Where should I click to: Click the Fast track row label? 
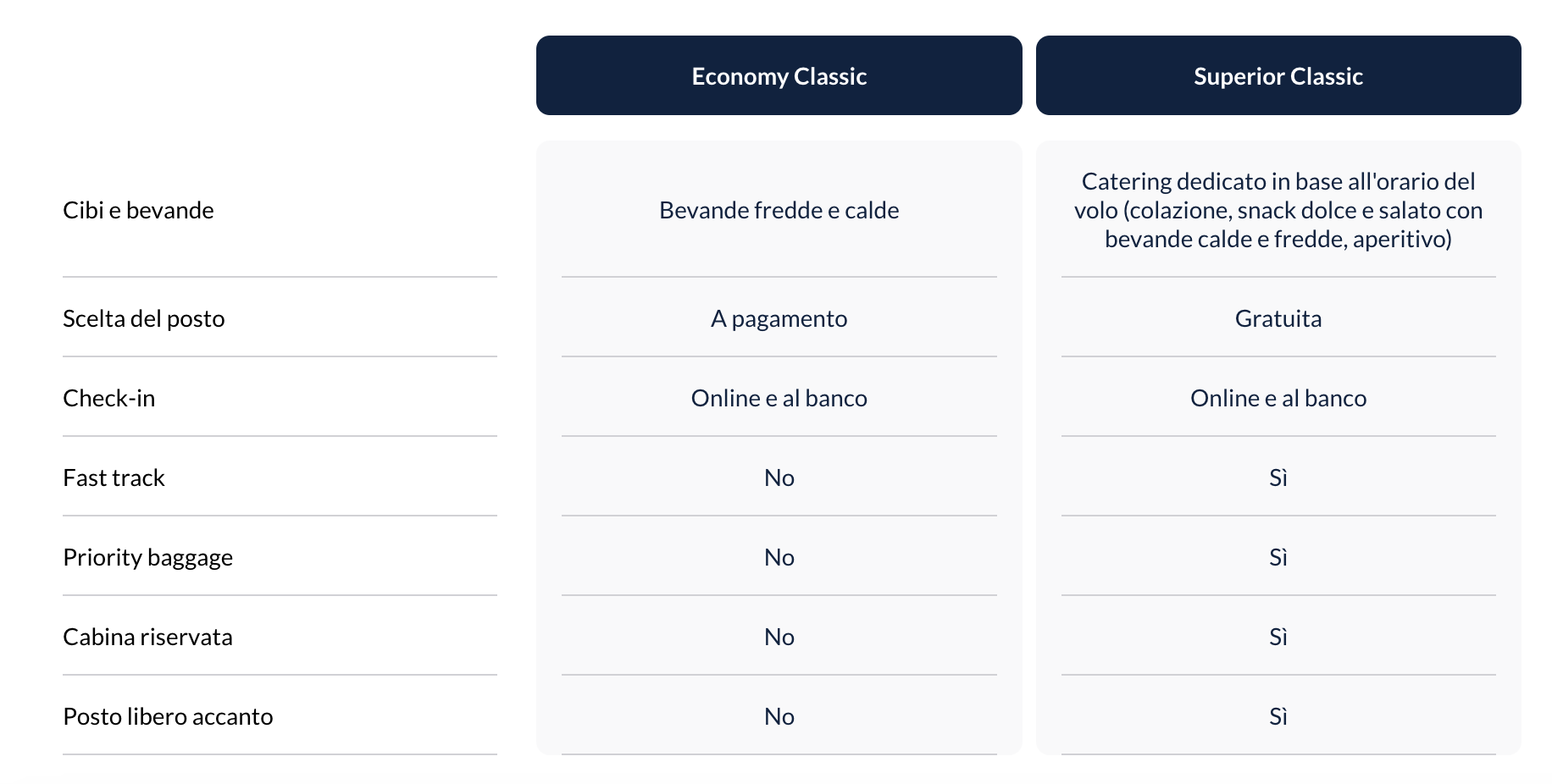(114, 478)
